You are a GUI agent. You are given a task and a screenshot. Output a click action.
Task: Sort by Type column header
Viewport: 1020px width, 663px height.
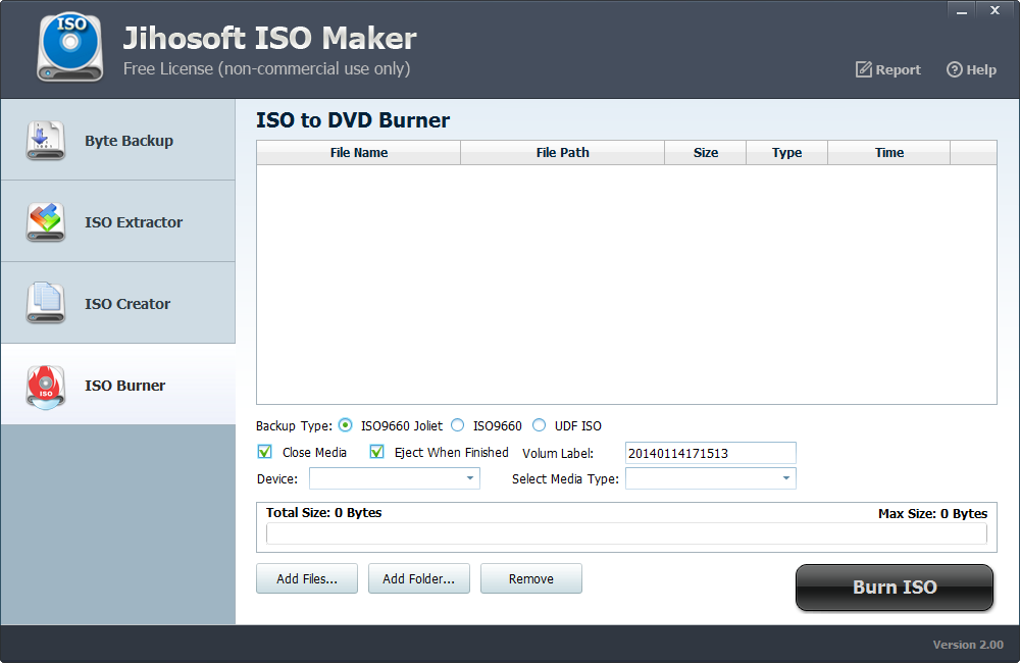(786, 152)
